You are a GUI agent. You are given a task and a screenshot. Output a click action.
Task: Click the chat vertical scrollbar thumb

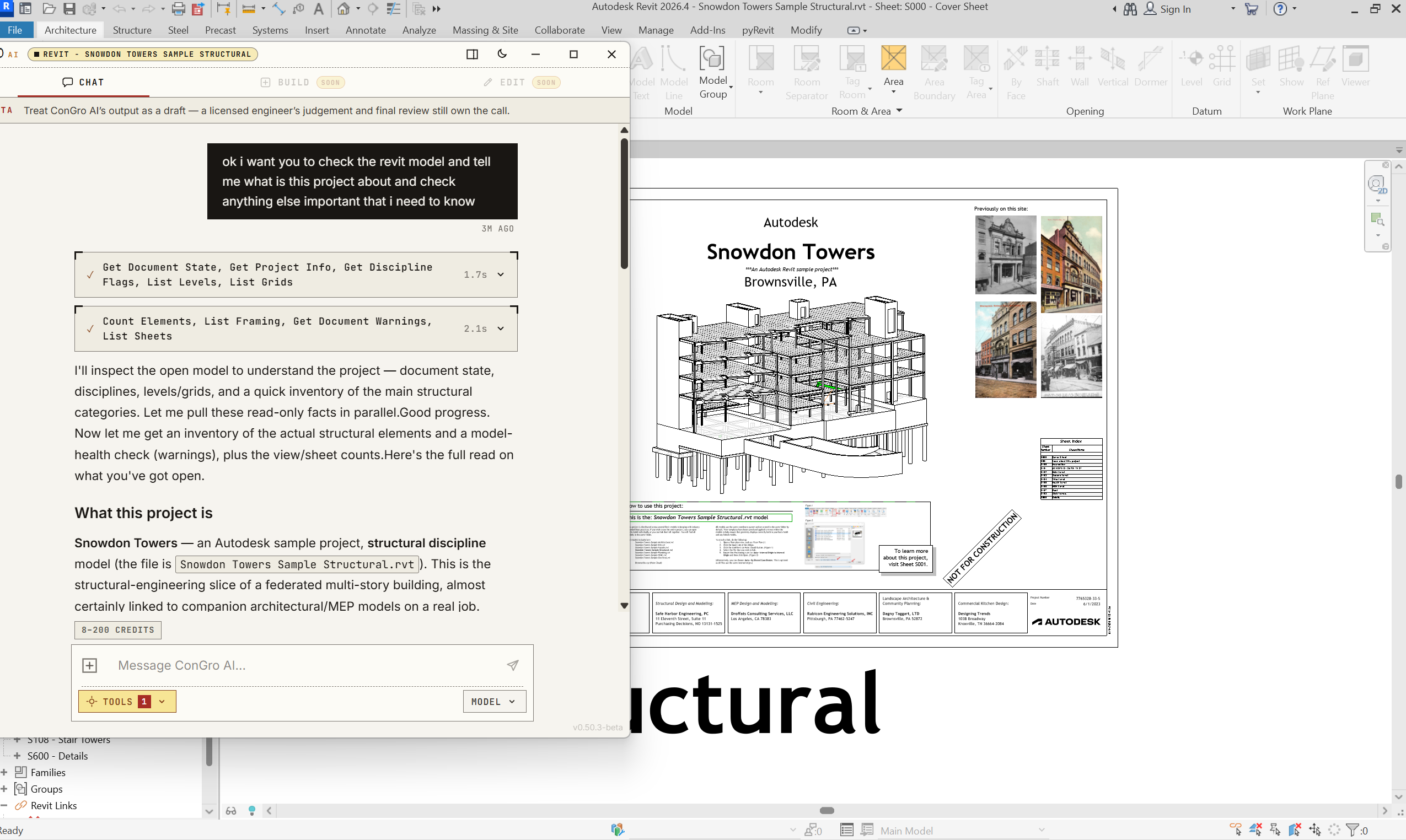(624, 204)
